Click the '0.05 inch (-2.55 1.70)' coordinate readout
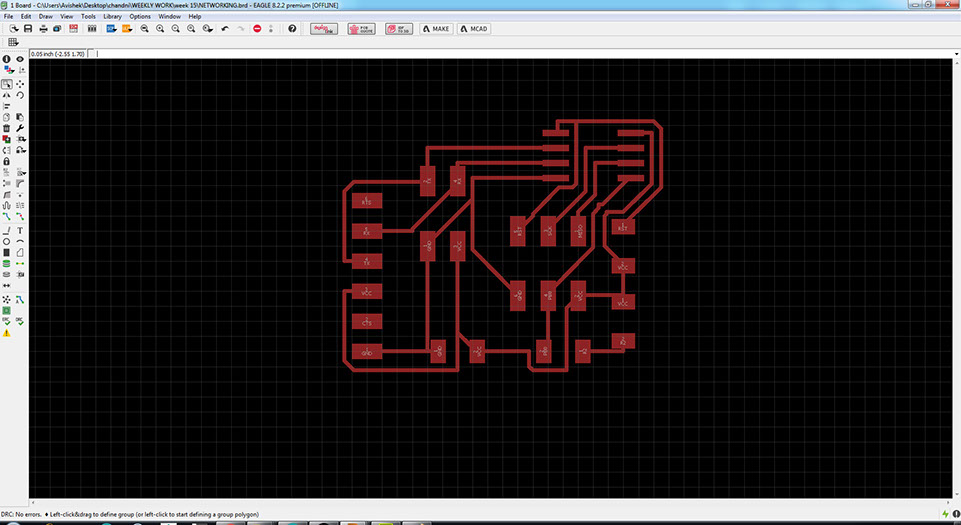Viewport: 961px width, 525px height. (58, 54)
